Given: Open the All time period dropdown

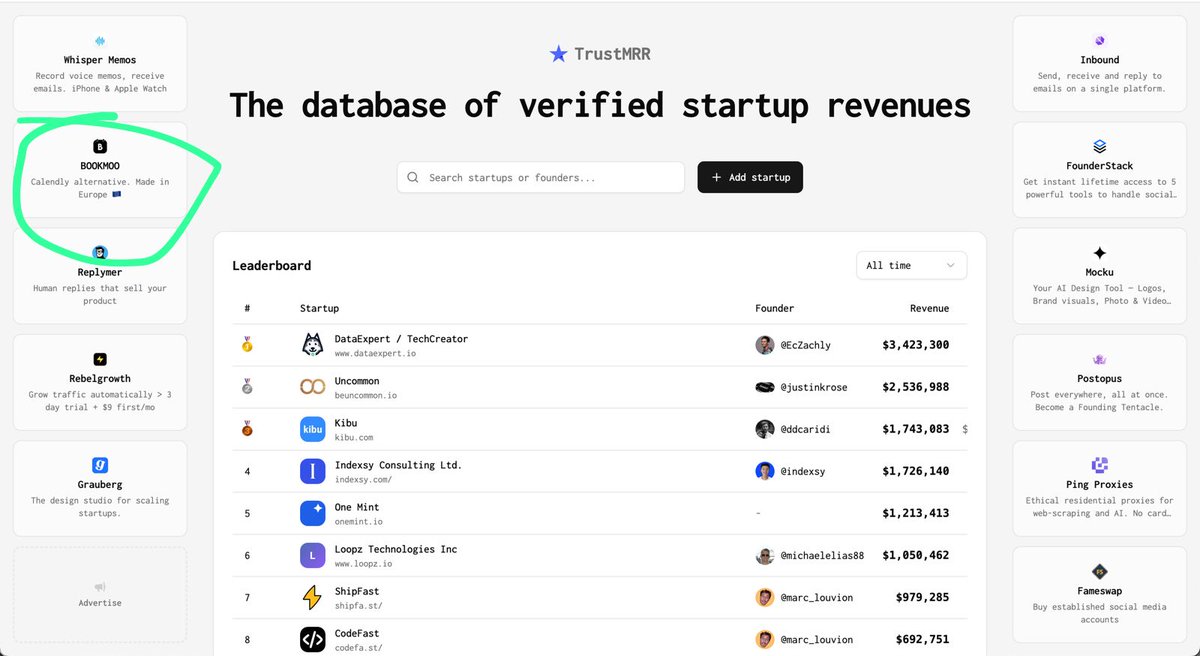Looking at the screenshot, I should pyautogui.click(x=911, y=265).
